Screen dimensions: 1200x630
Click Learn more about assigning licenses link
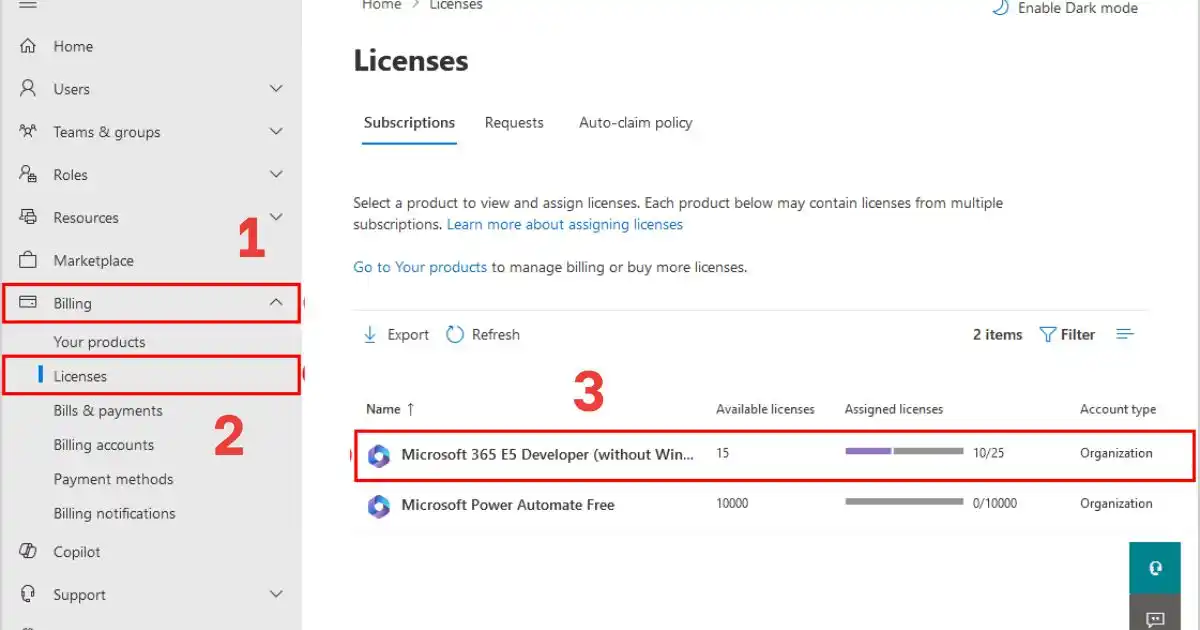(565, 224)
